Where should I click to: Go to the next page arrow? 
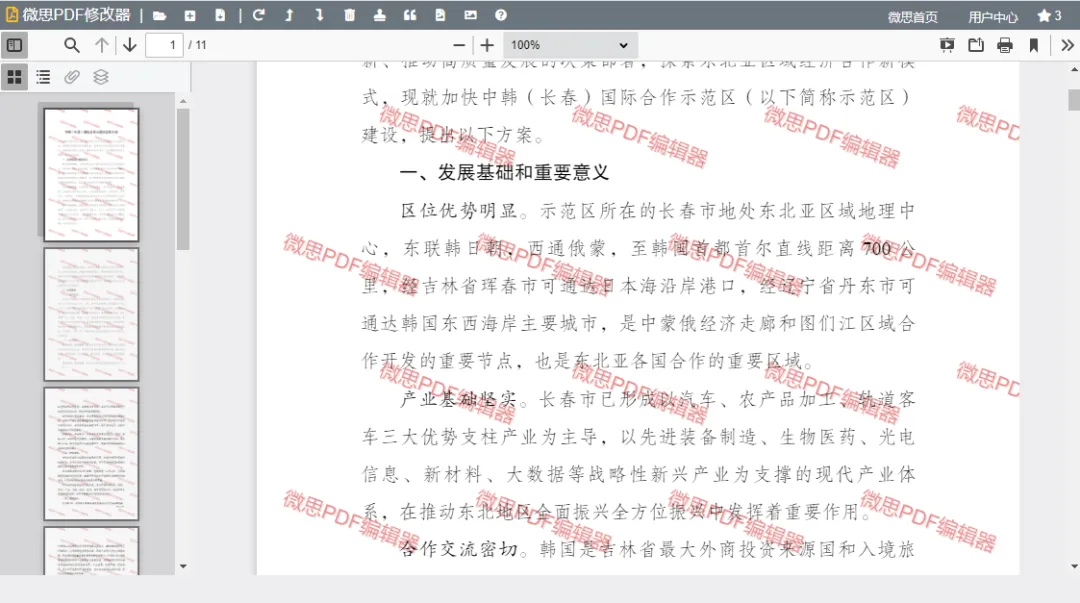[x=129, y=45]
